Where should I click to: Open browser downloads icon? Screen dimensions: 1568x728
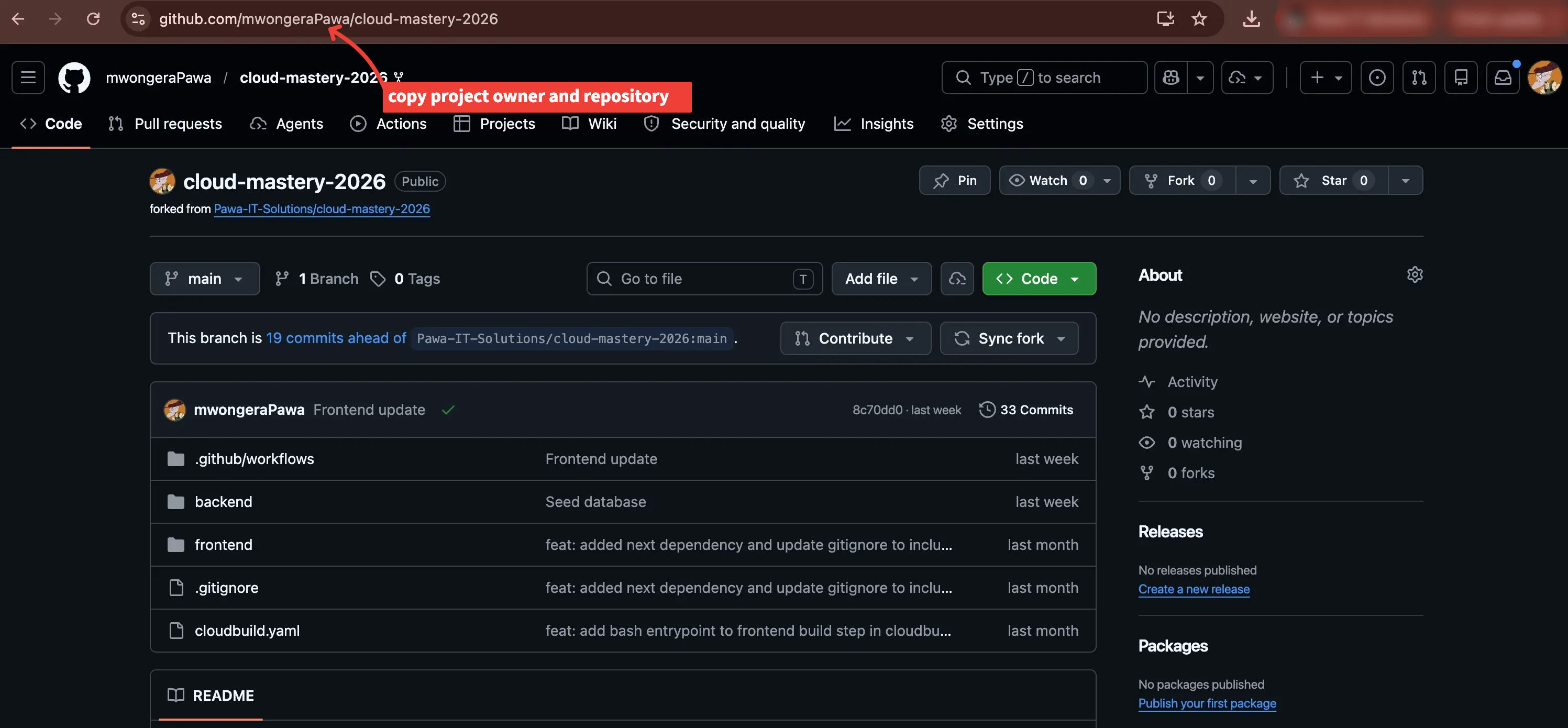[1251, 19]
